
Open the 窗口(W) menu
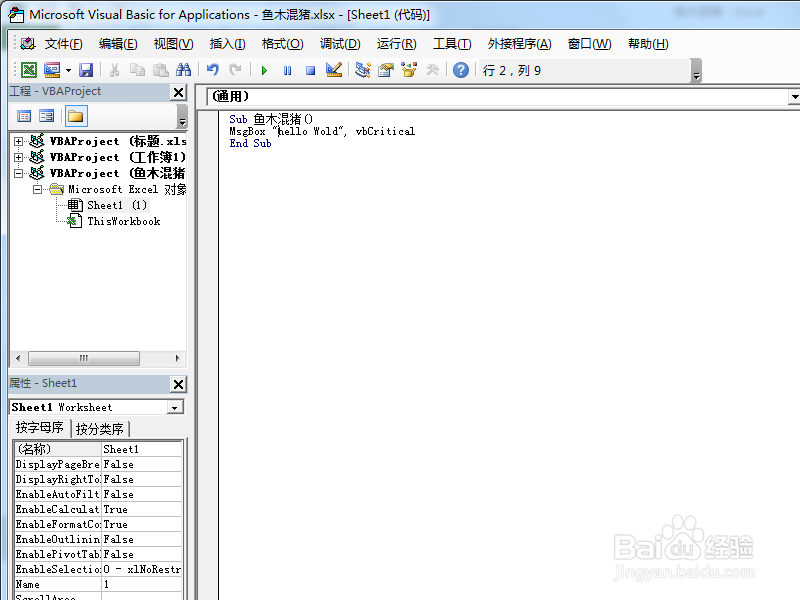tap(589, 44)
